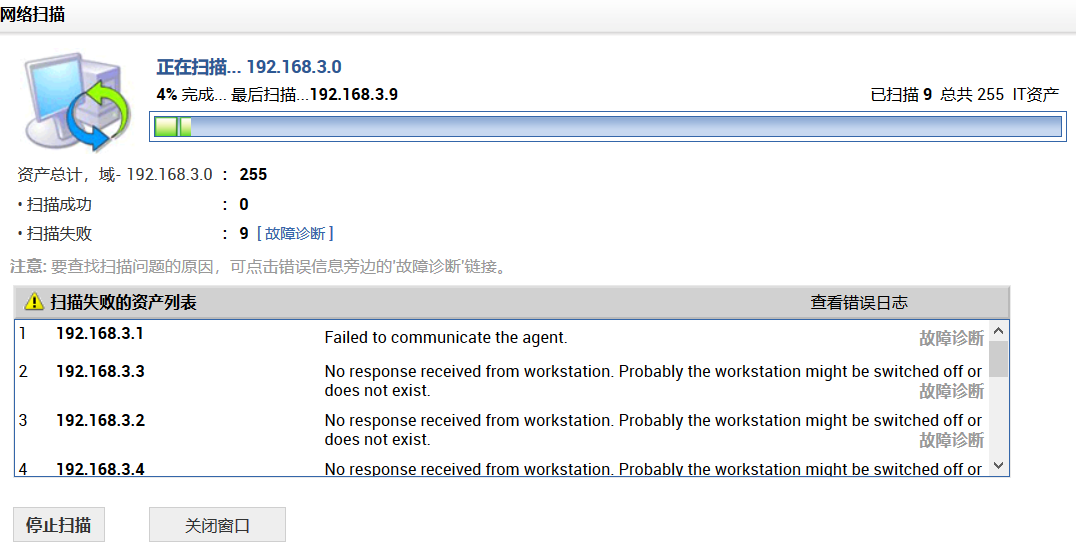Click 故障诊断 for 192.168.3.3
The image size is (1076, 547).
[x=951, y=391]
